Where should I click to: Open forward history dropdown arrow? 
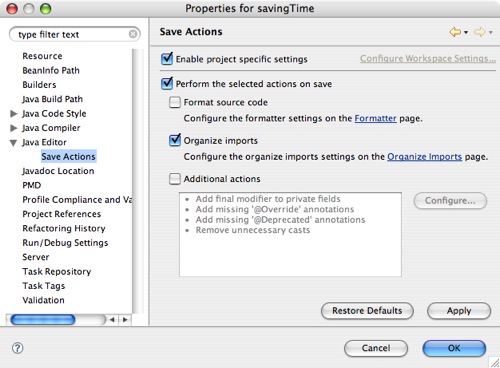[490, 32]
